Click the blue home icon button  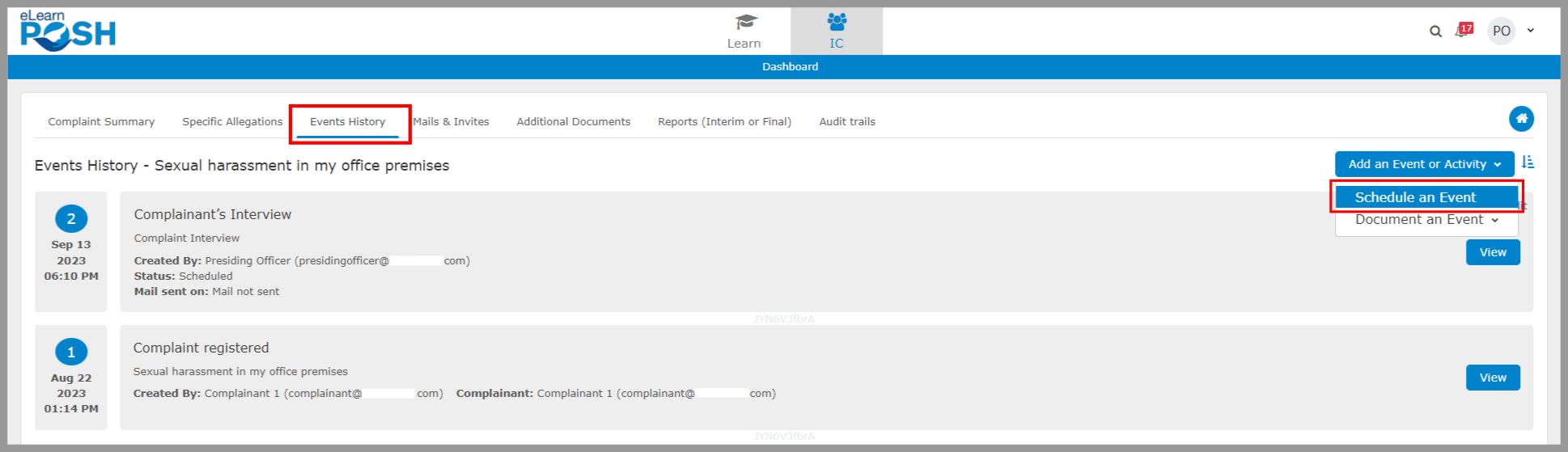tap(1521, 119)
